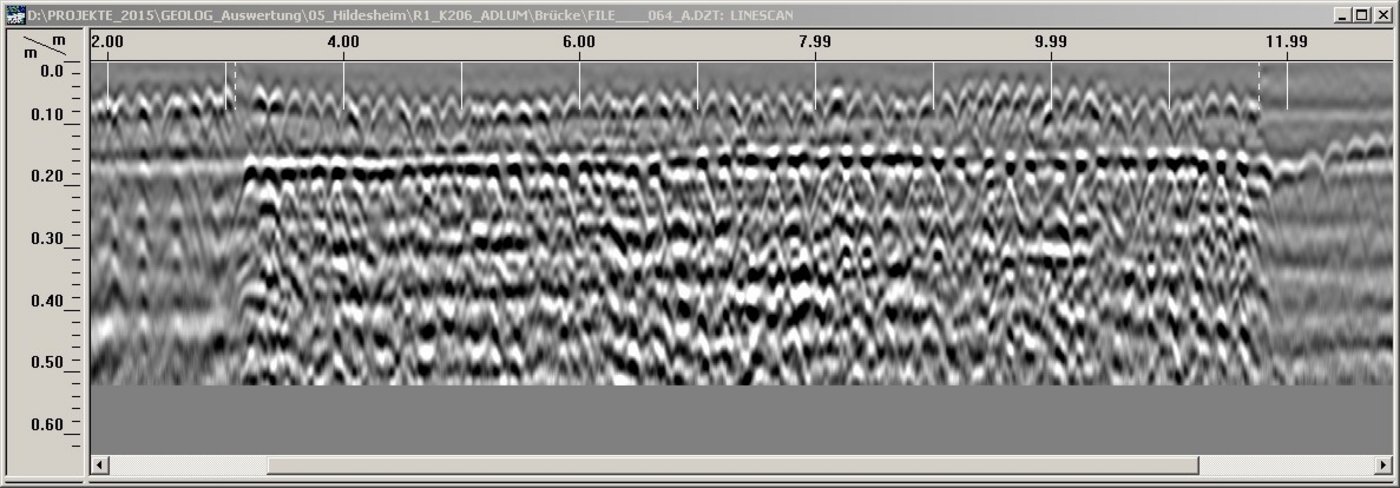Click the m/m axis unit indicator
The width and height of the screenshot is (1400, 488).
tap(45, 46)
